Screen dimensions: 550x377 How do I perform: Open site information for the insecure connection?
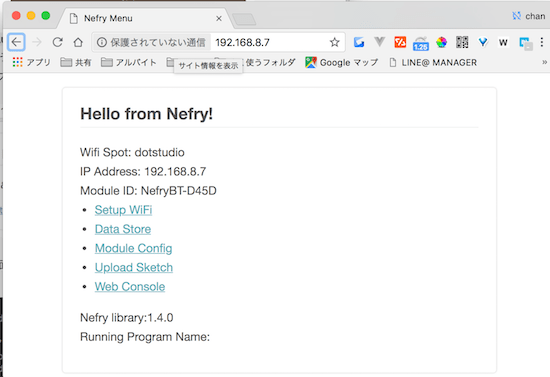click(102, 42)
